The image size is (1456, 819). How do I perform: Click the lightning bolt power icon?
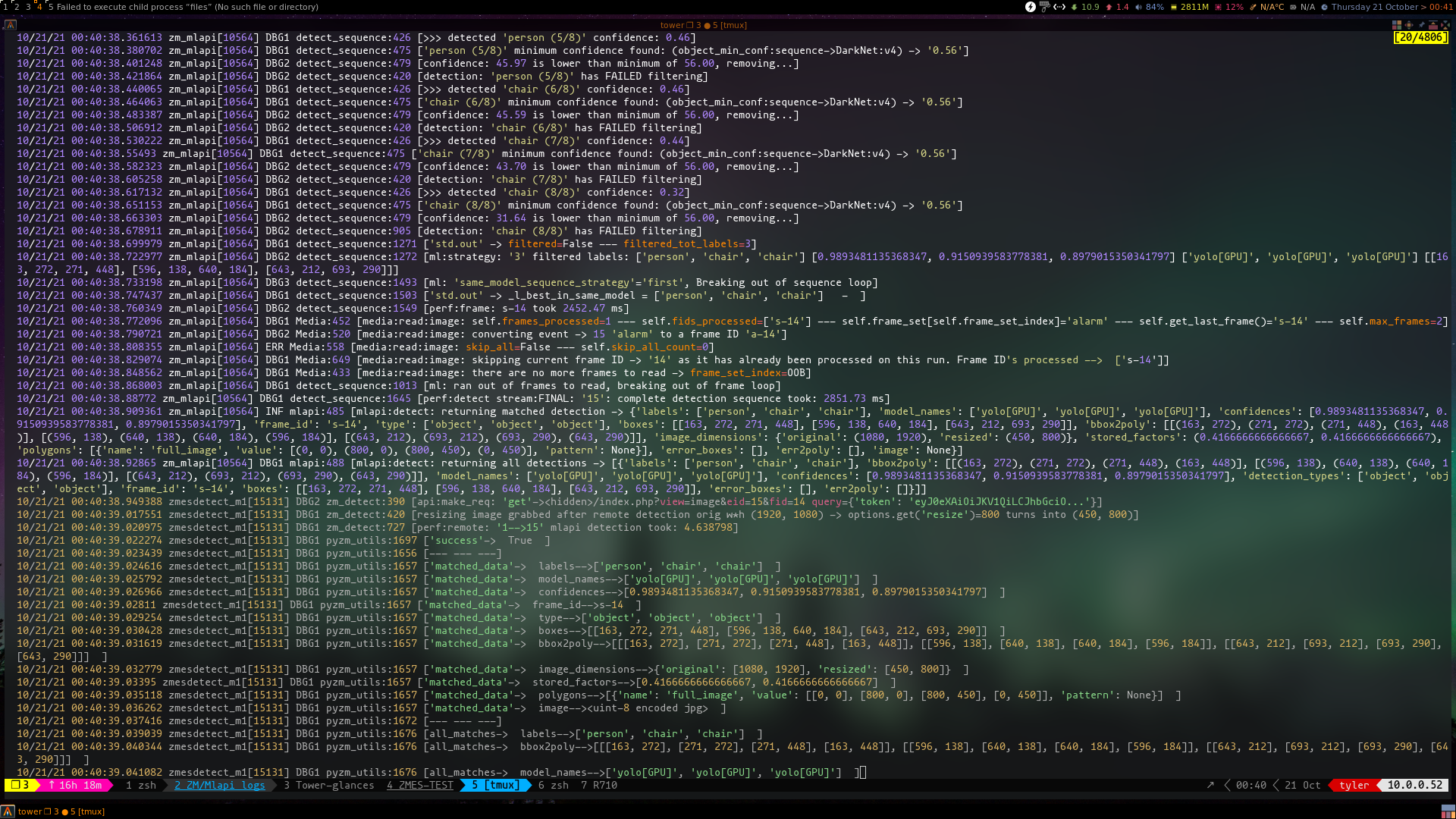coord(1030,7)
